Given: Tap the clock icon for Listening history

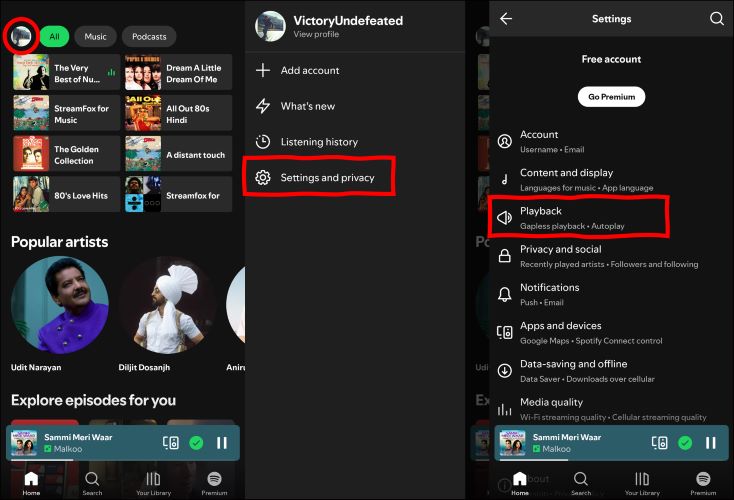Looking at the screenshot, I should pyautogui.click(x=263, y=142).
